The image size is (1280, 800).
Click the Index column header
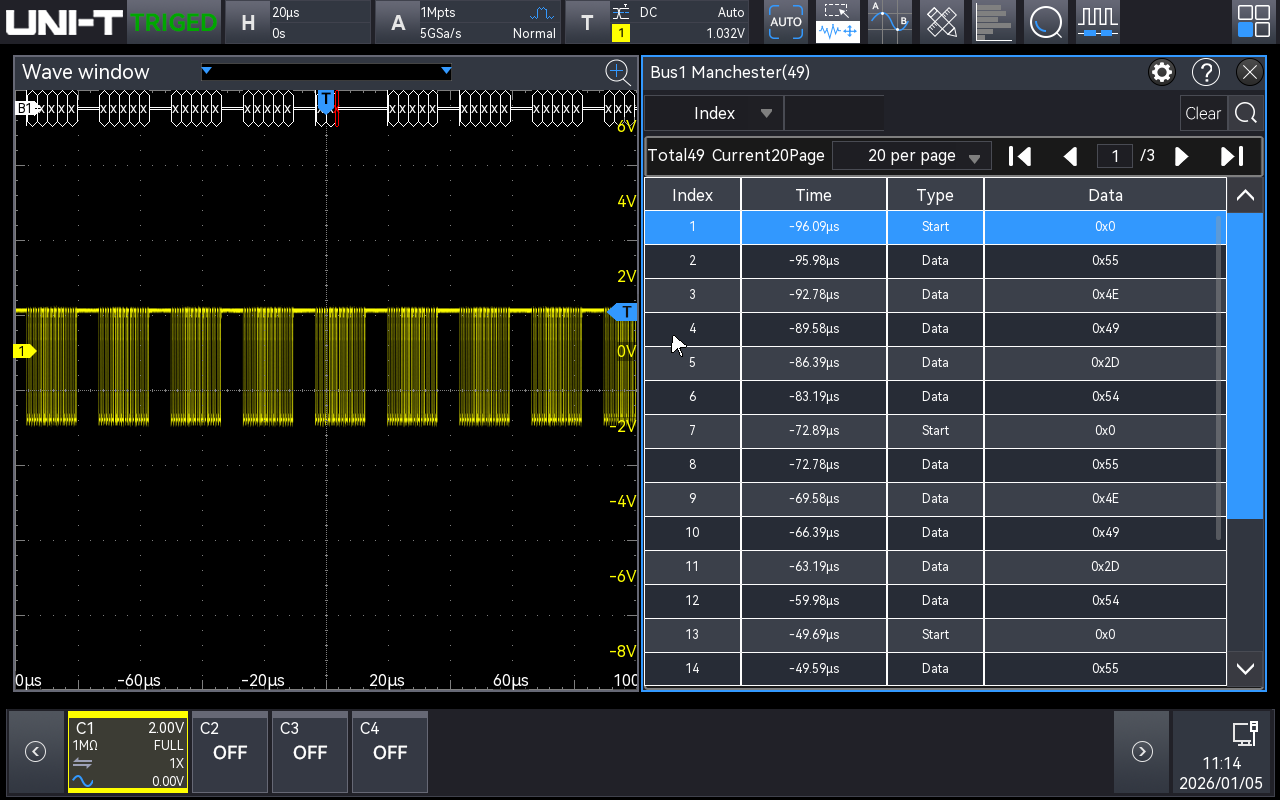click(692, 195)
